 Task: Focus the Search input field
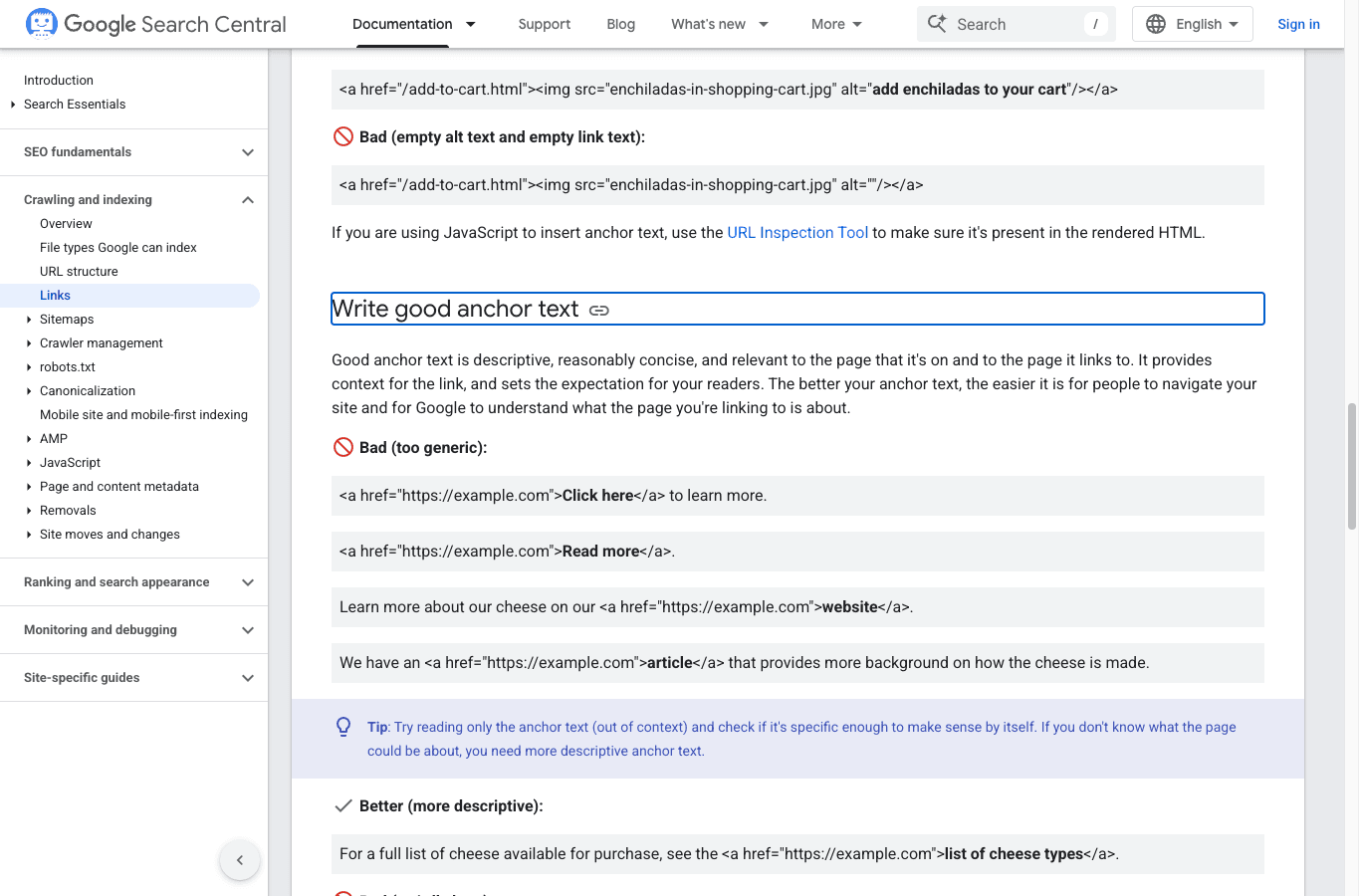click(x=1016, y=24)
